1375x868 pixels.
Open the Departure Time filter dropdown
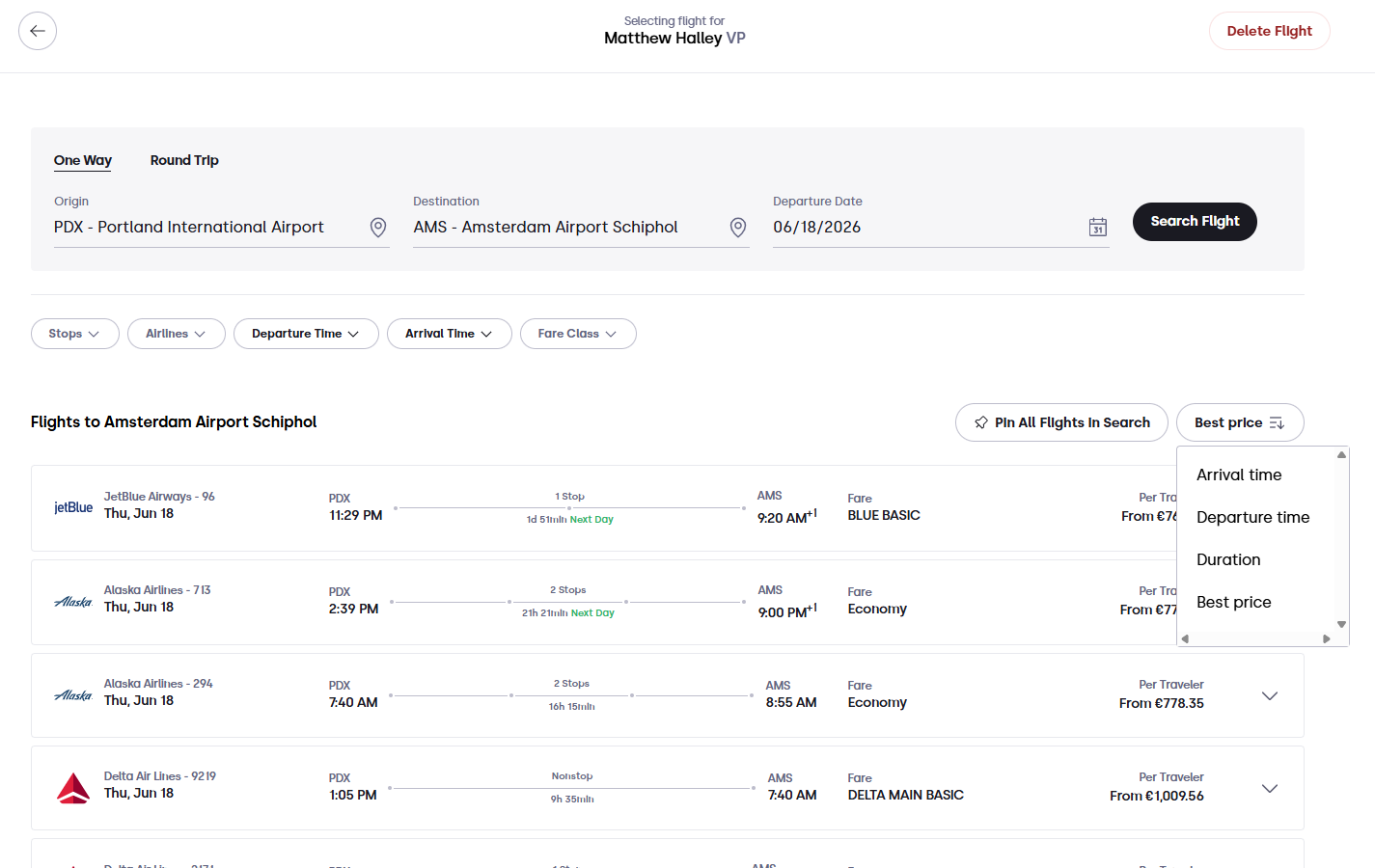[306, 334]
